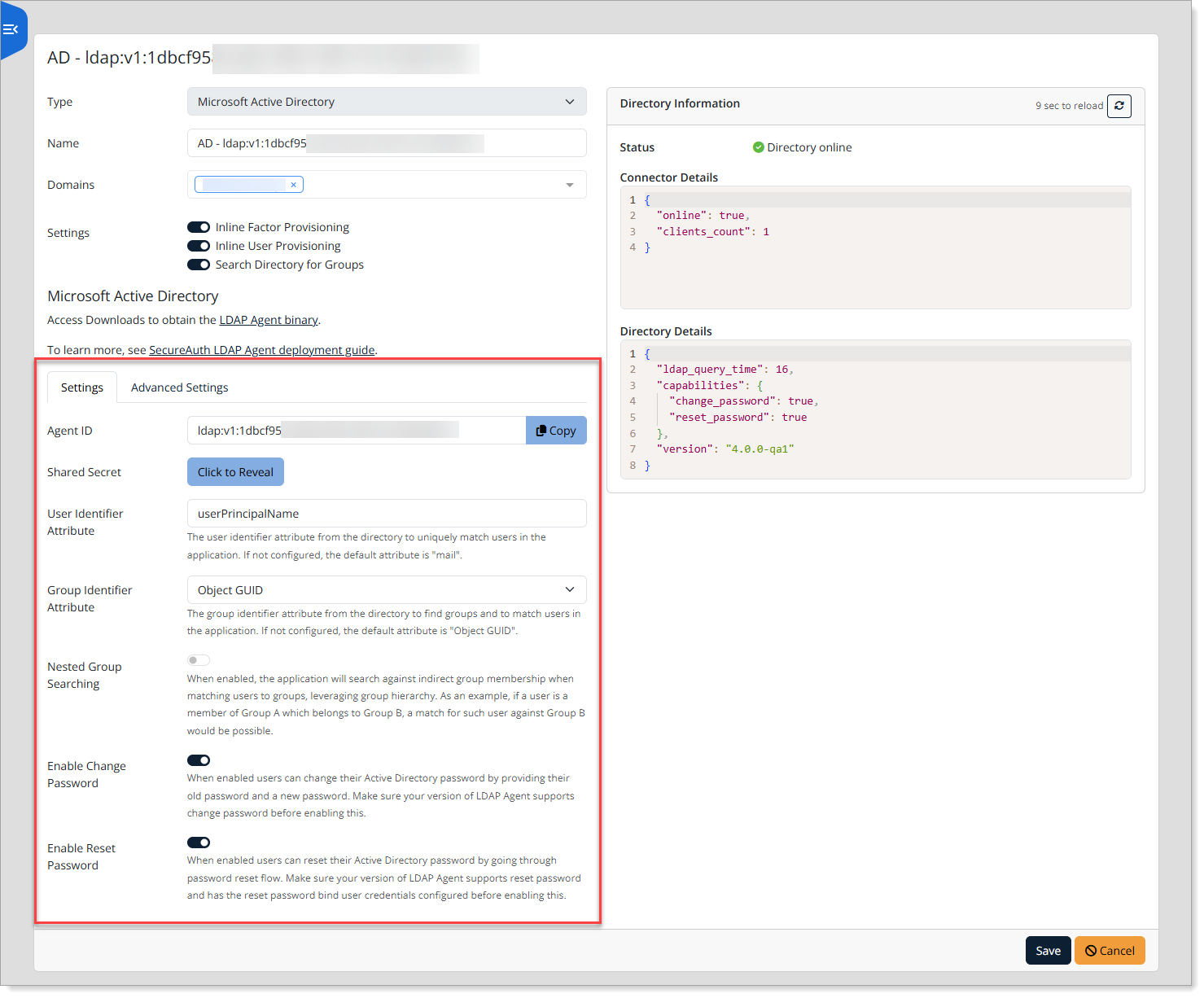Click the "ldap_query_time": 16 line

(725, 370)
